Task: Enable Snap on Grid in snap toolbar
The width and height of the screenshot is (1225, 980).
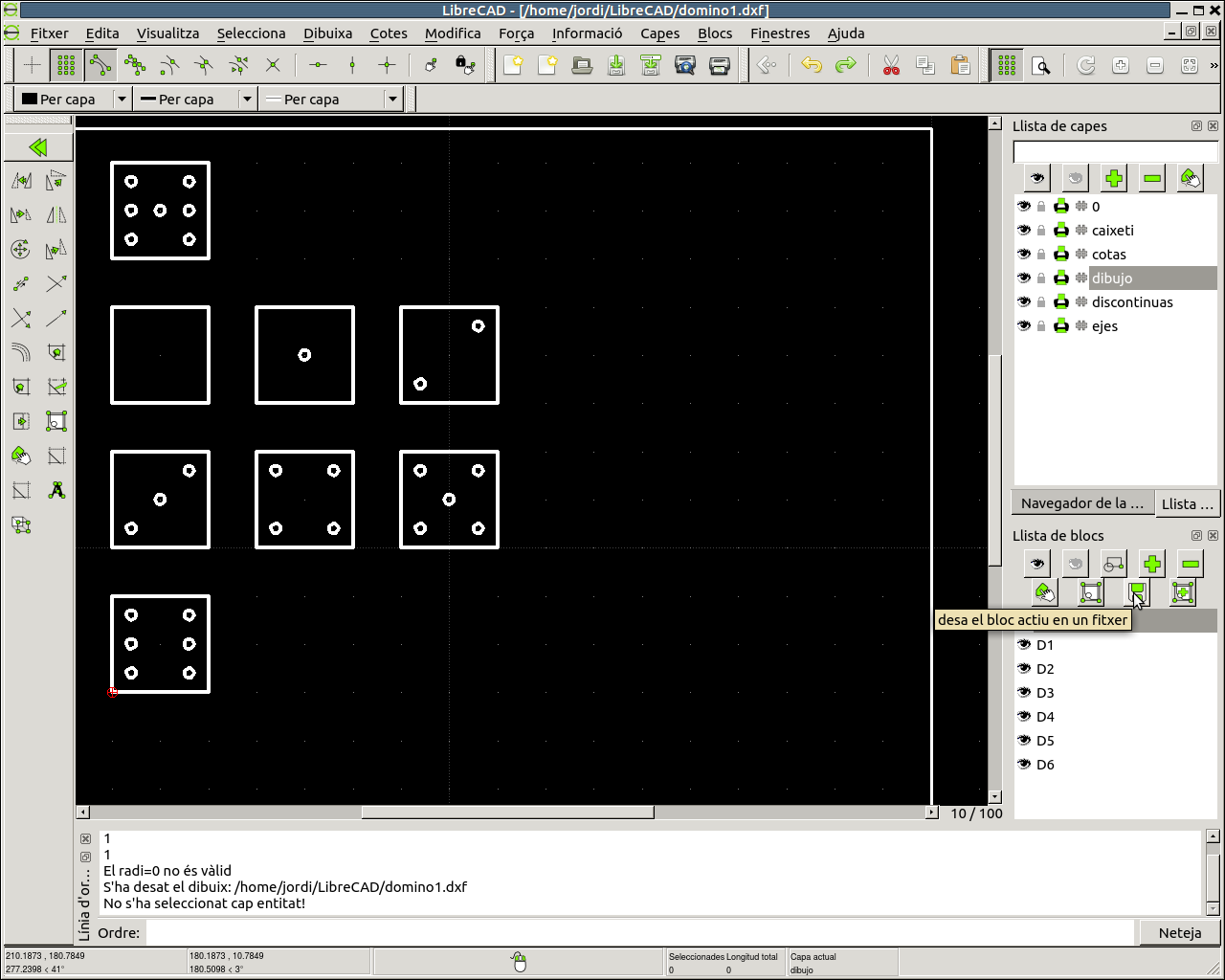Action: (66, 65)
